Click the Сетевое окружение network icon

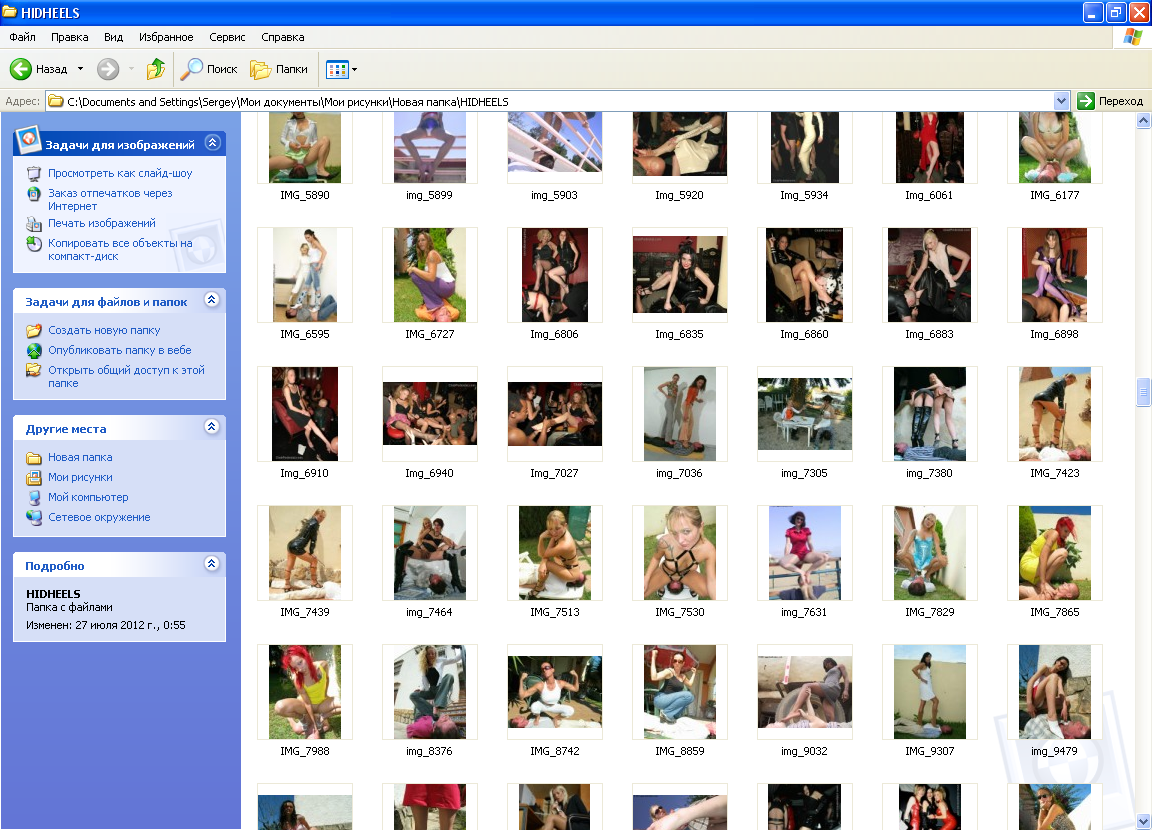[34, 517]
